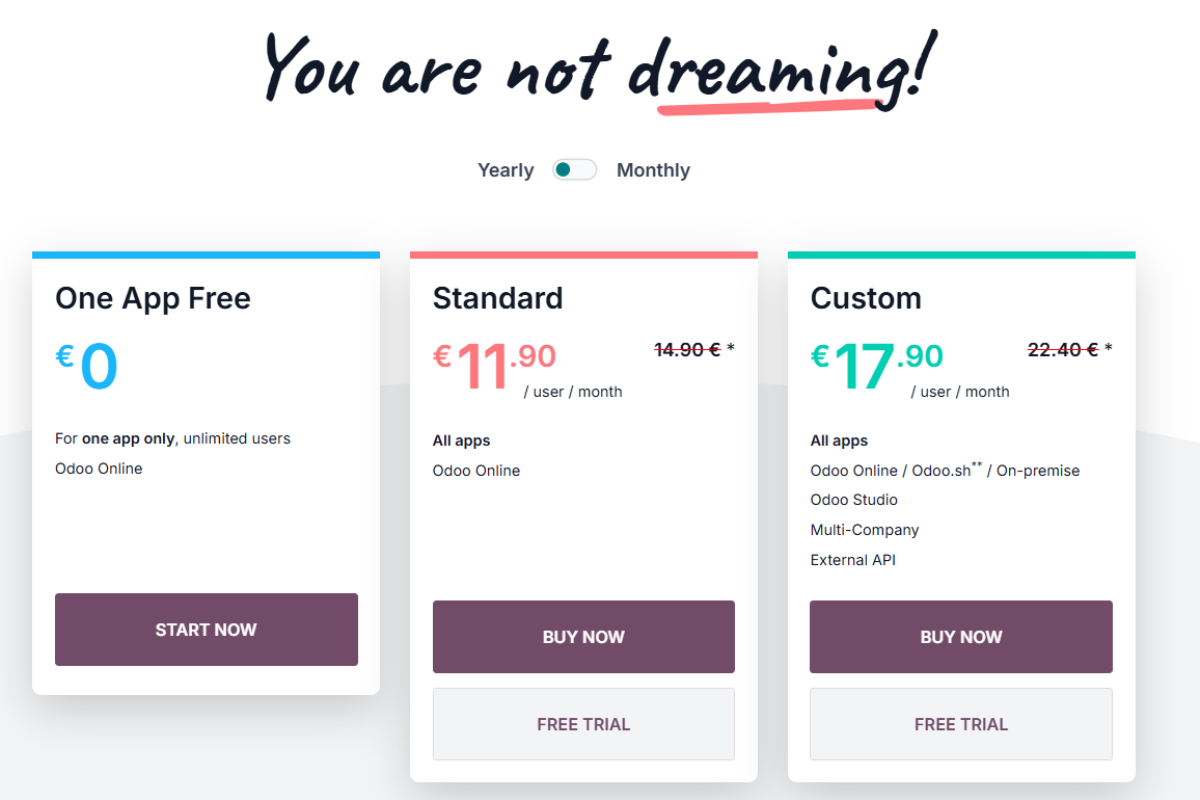Click BUY NOW on the Standard plan
1200x800 pixels.
pyautogui.click(x=583, y=636)
